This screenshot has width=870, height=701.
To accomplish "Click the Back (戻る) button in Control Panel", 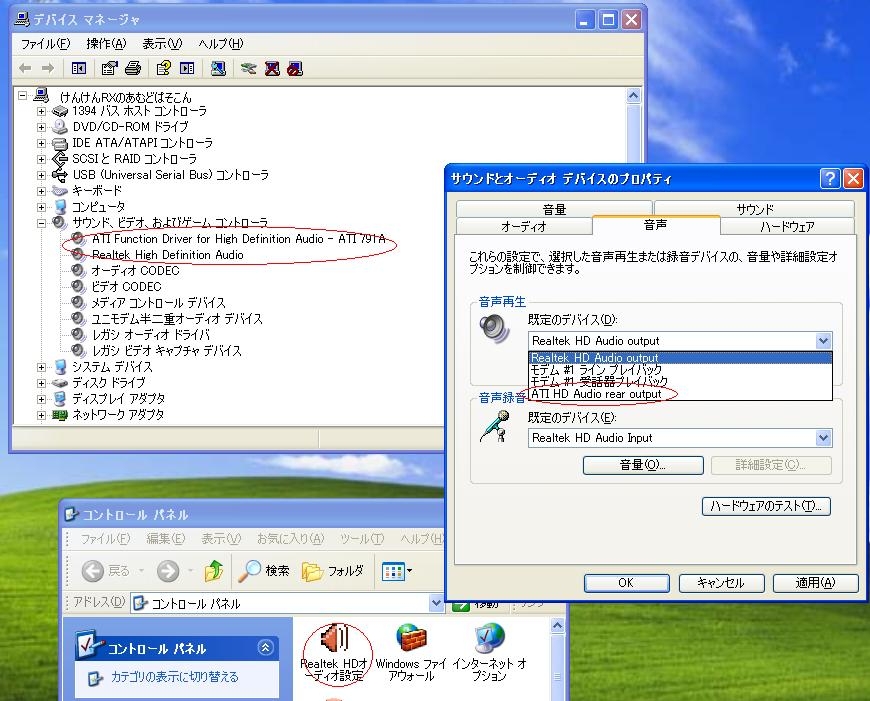I will pos(105,571).
